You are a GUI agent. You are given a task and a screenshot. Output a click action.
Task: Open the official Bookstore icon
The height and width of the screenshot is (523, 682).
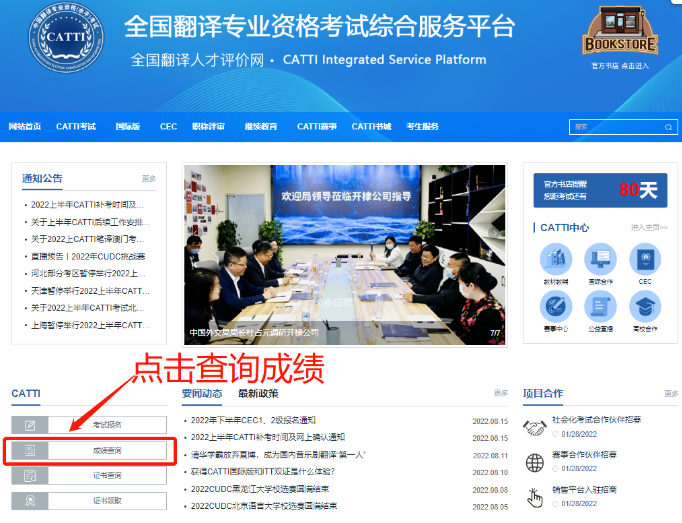pyautogui.click(x=620, y=30)
